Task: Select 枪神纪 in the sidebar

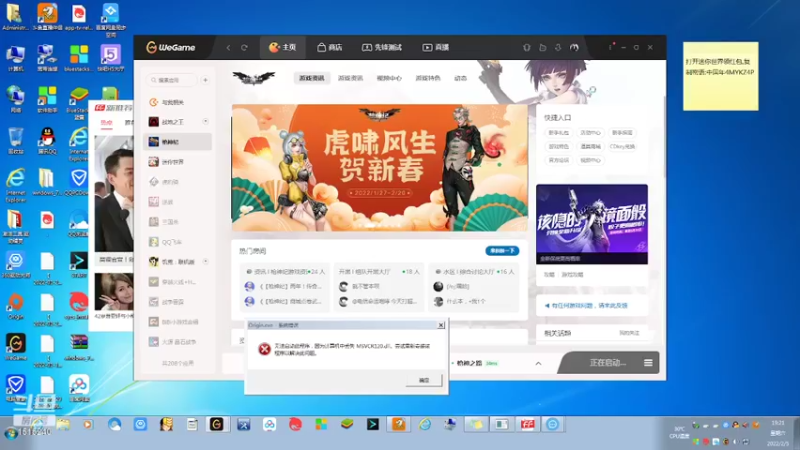Action: point(177,142)
